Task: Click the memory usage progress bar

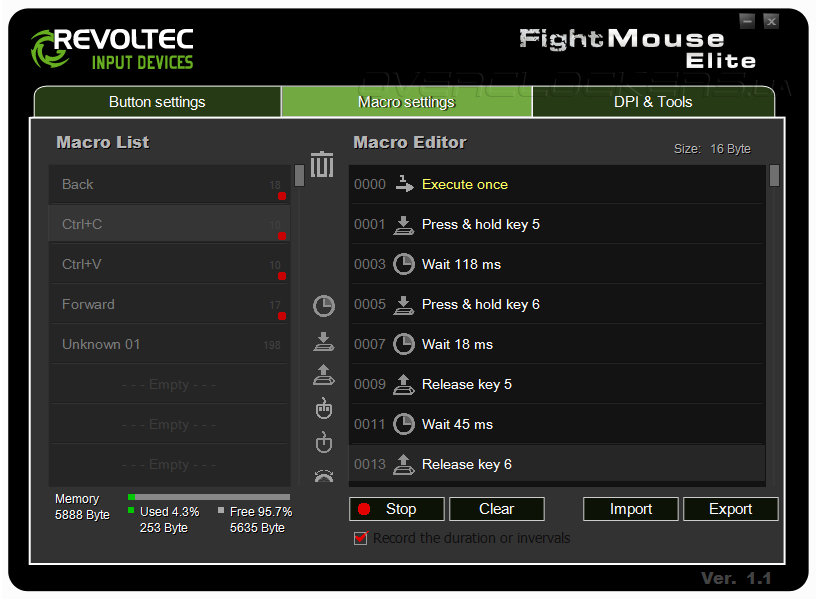Action: pyautogui.click(x=209, y=497)
